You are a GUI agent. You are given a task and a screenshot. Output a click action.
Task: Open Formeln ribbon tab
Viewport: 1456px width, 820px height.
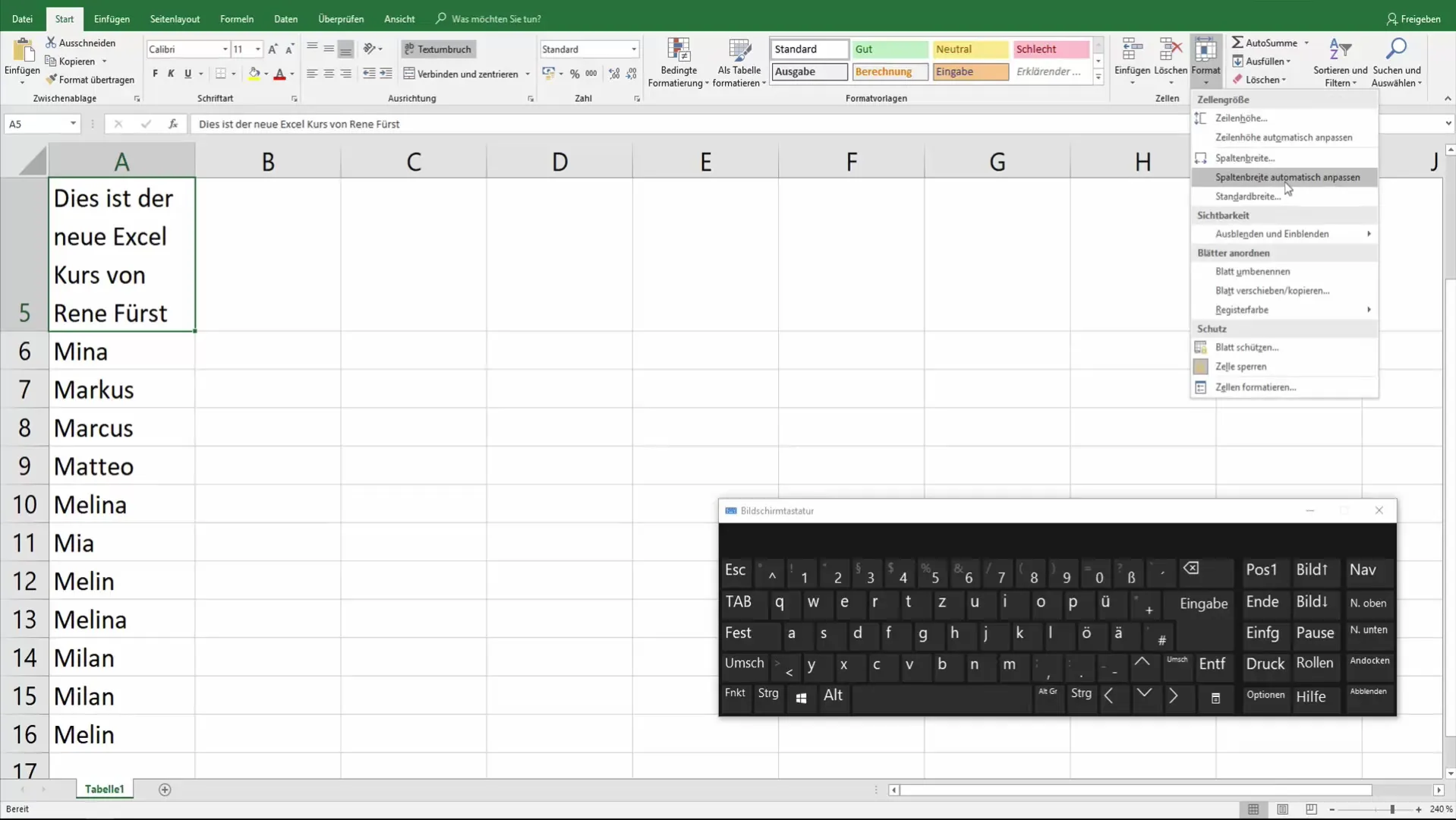click(x=237, y=19)
